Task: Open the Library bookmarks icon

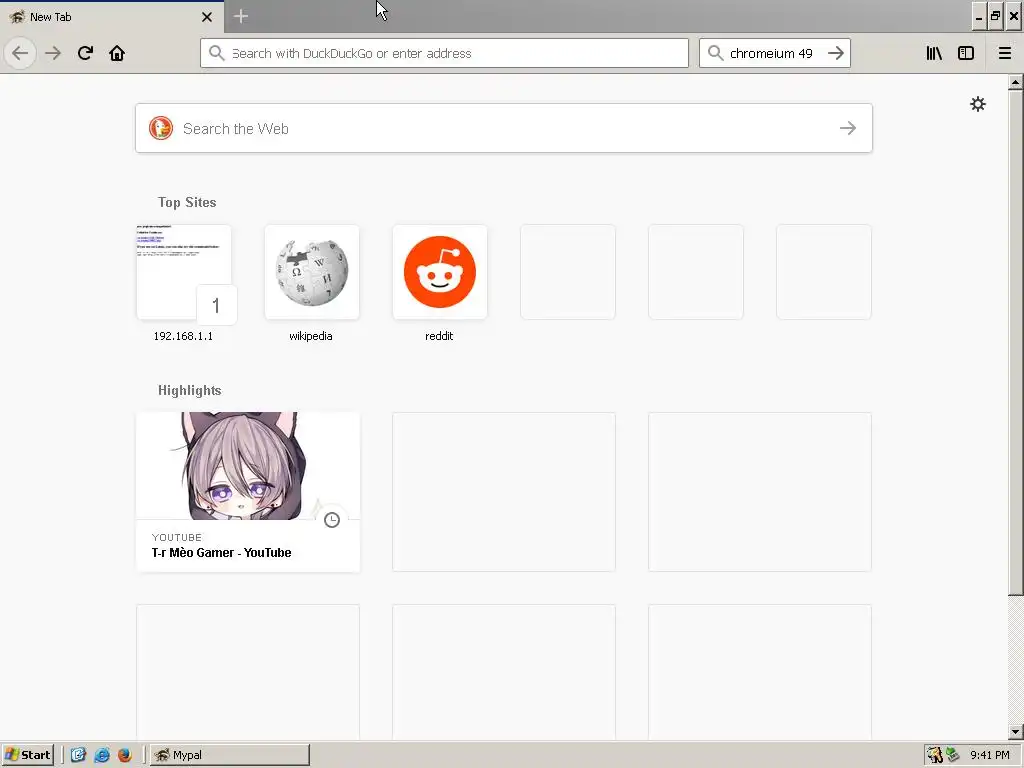Action: coord(934,53)
